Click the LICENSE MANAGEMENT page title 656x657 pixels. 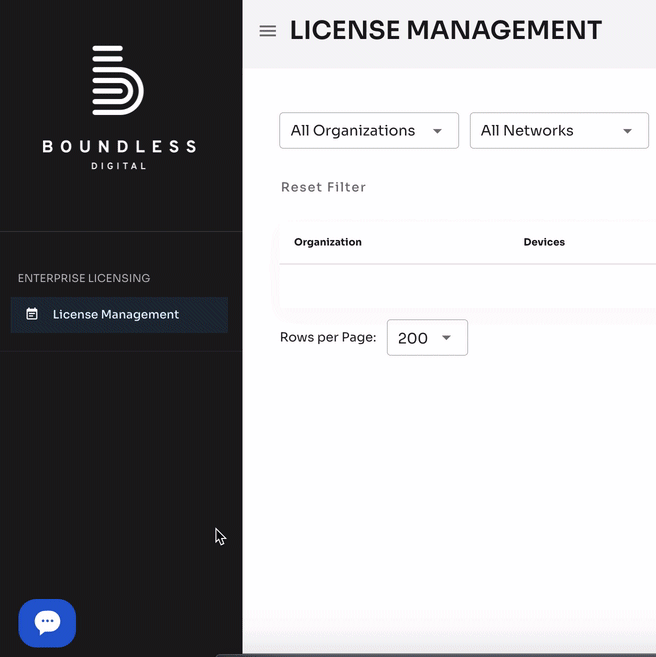pos(446,30)
